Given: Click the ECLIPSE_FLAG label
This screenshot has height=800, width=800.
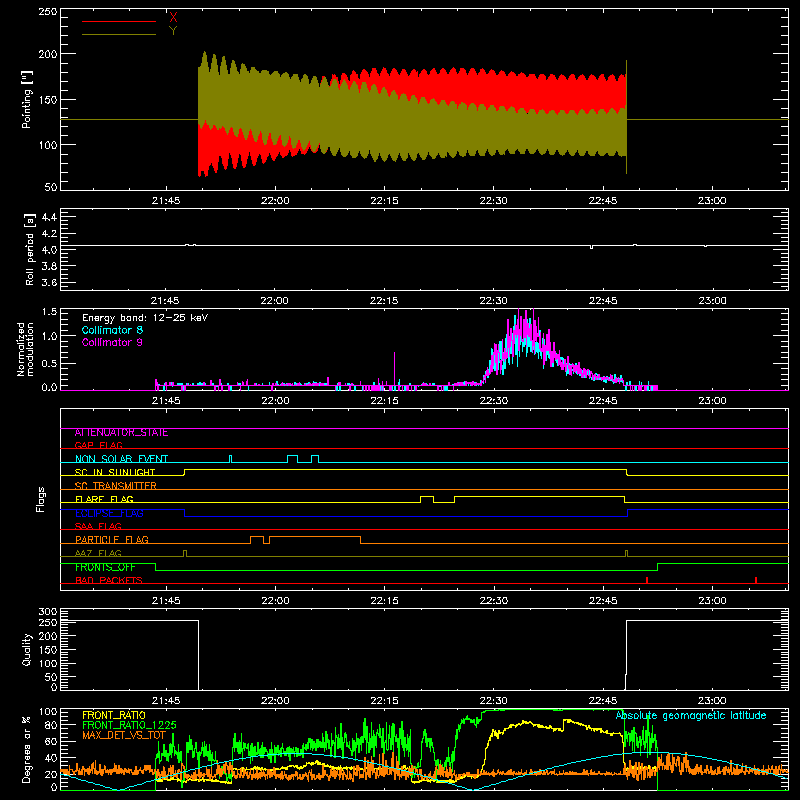Looking at the screenshot, I should coord(109,513).
